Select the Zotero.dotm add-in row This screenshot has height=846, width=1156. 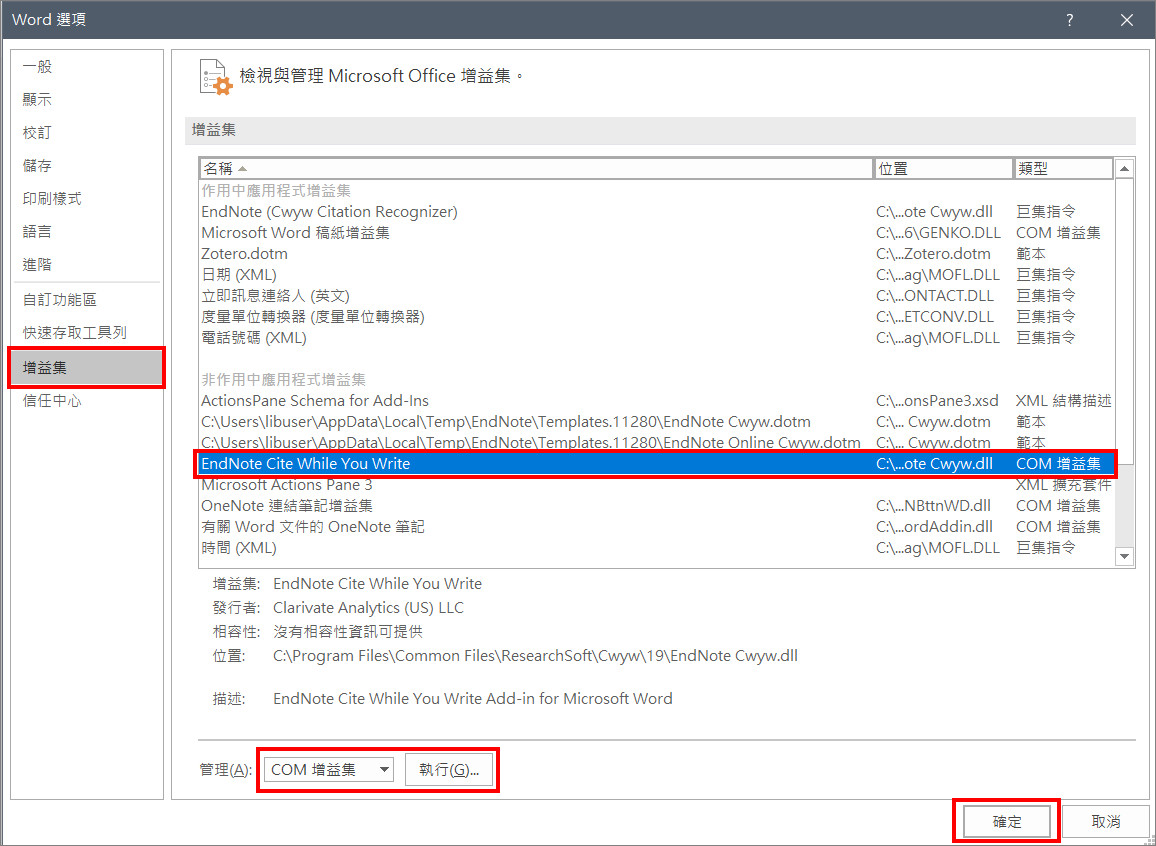(x=657, y=254)
